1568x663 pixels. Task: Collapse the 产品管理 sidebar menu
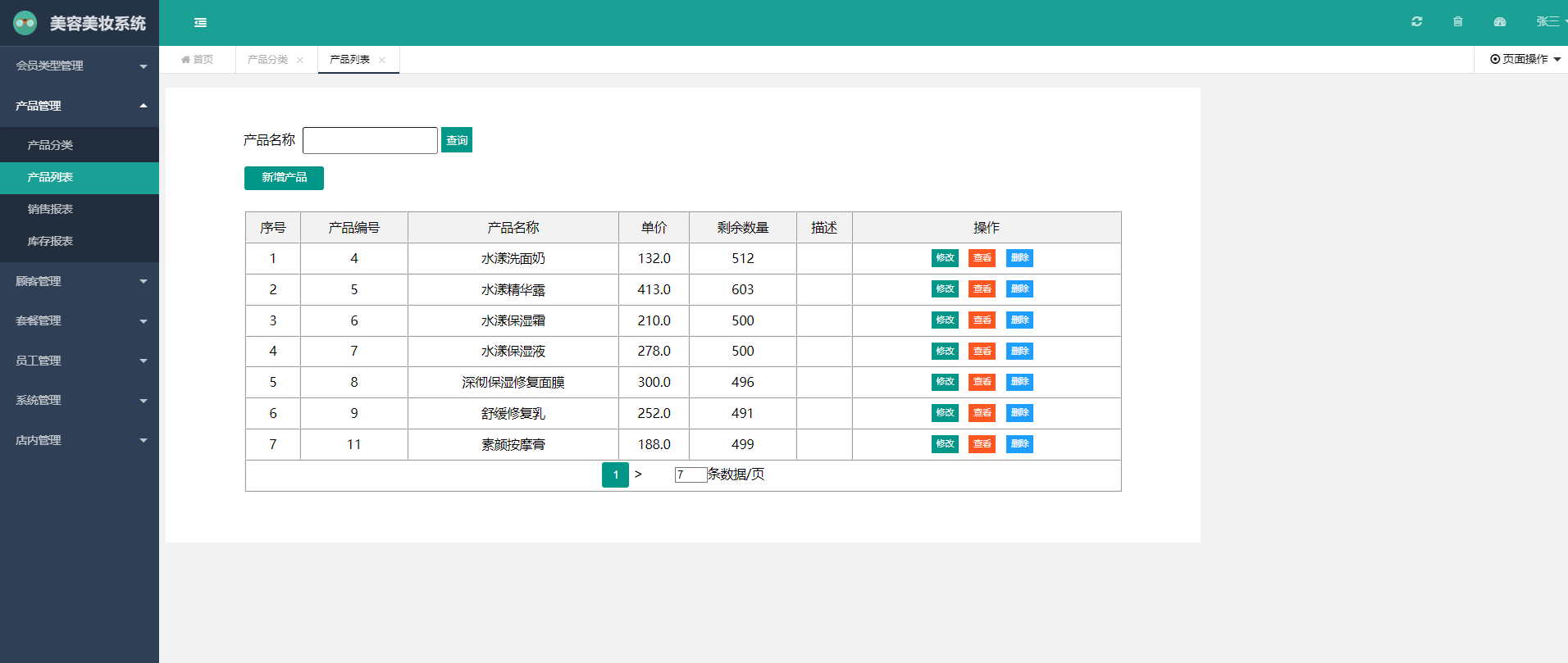click(79, 106)
